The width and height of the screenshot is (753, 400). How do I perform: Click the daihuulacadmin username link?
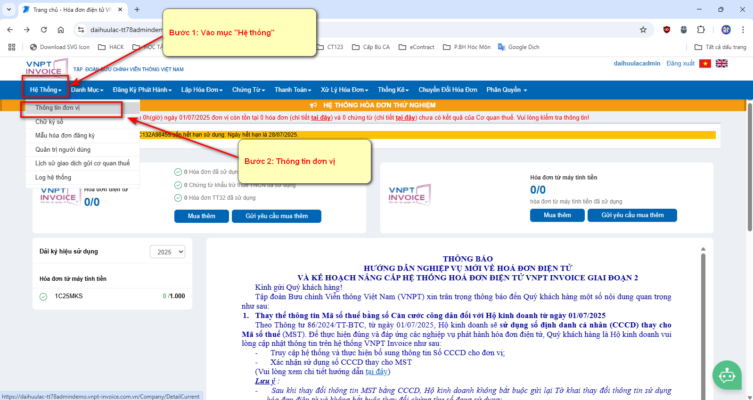(637, 63)
